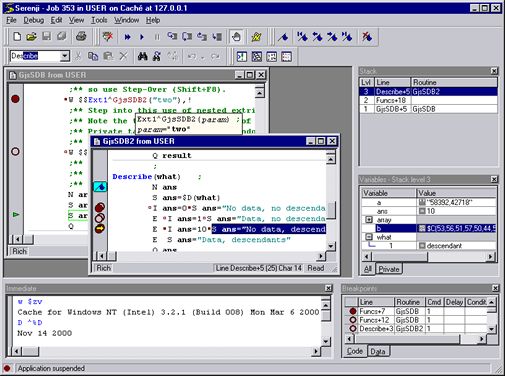Click the last window-panel toggle icon

(x=286, y=57)
